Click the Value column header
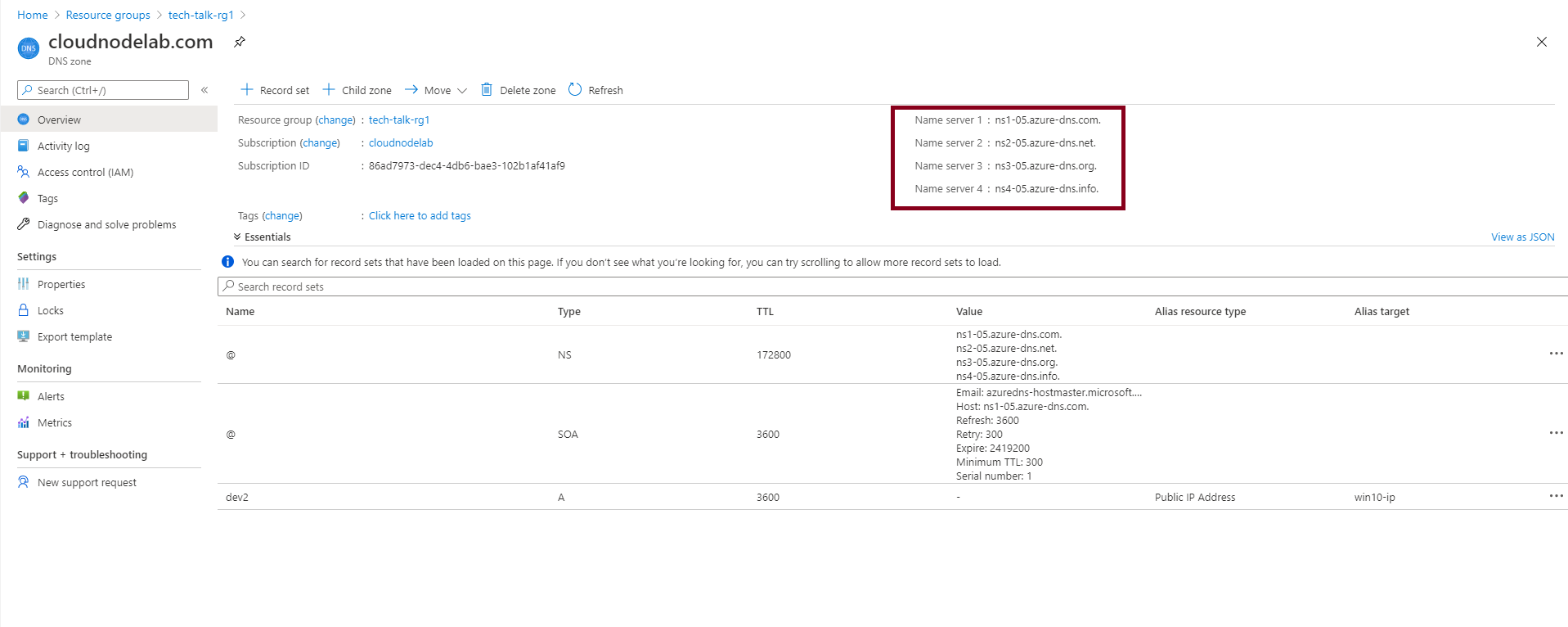The image size is (1568, 627). click(x=969, y=311)
